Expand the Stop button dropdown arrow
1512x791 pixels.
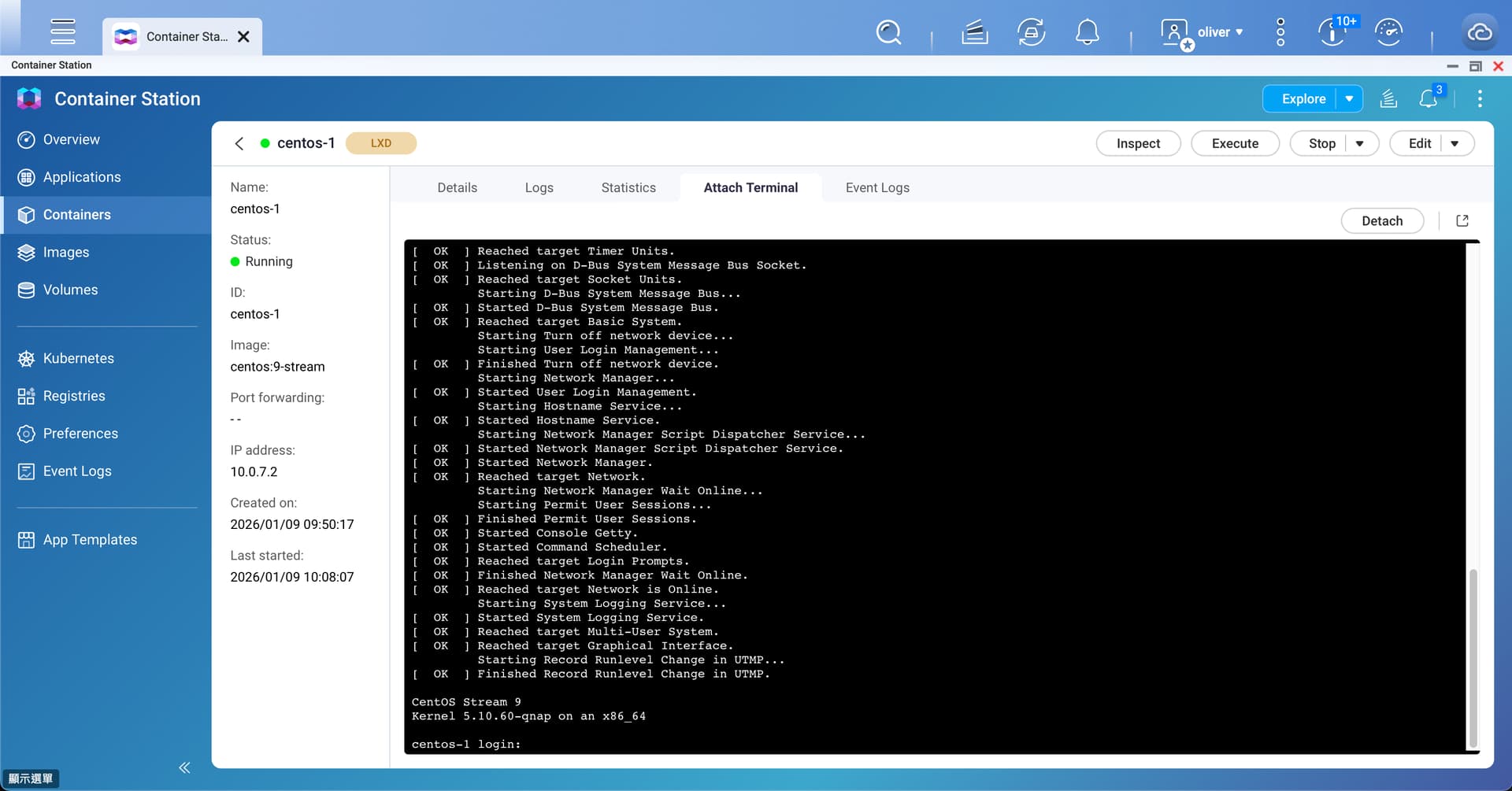pos(1360,143)
